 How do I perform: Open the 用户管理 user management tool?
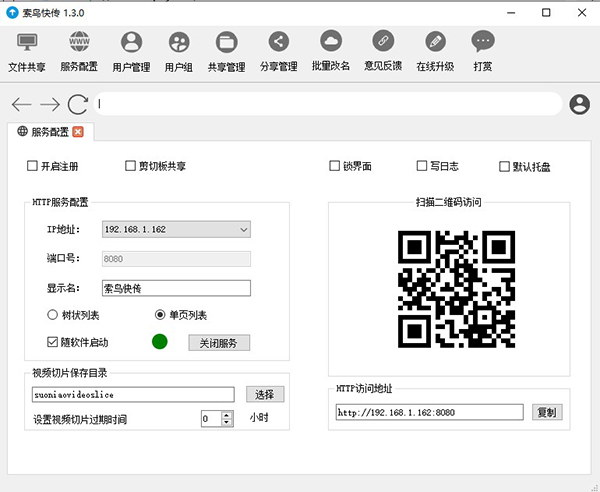[x=131, y=52]
